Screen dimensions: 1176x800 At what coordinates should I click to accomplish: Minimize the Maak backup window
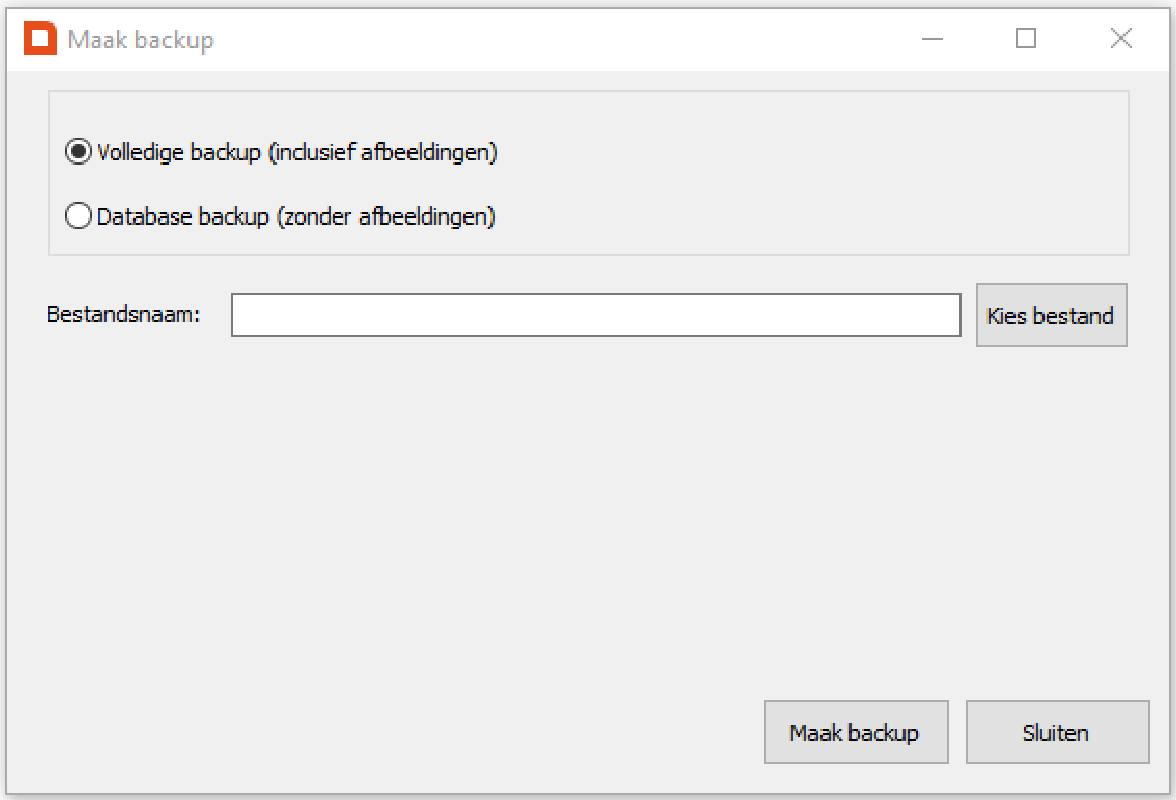click(932, 39)
